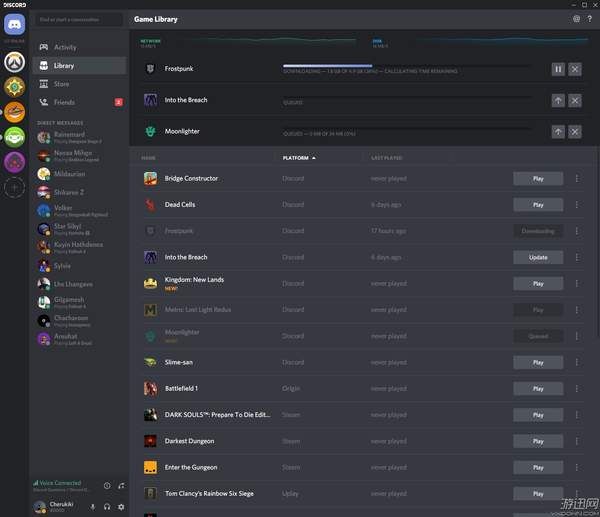Viewport: 600px width, 517px height.
Task: Play Battlefield 1
Action: (x=538, y=389)
